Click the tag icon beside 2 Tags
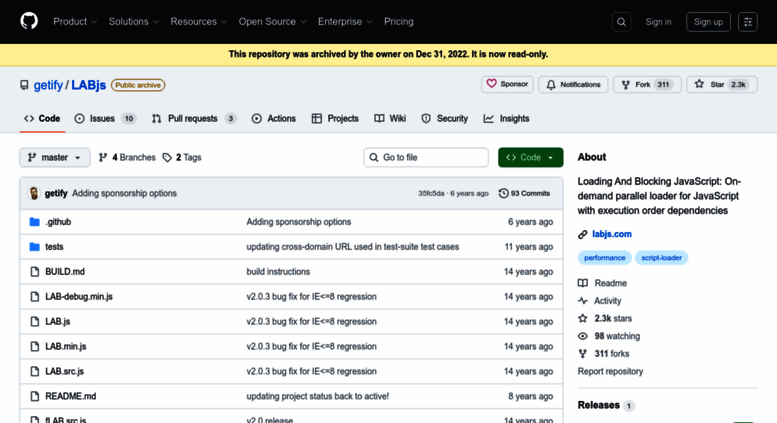The width and height of the screenshot is (777, 423). [x=167, y=158]
